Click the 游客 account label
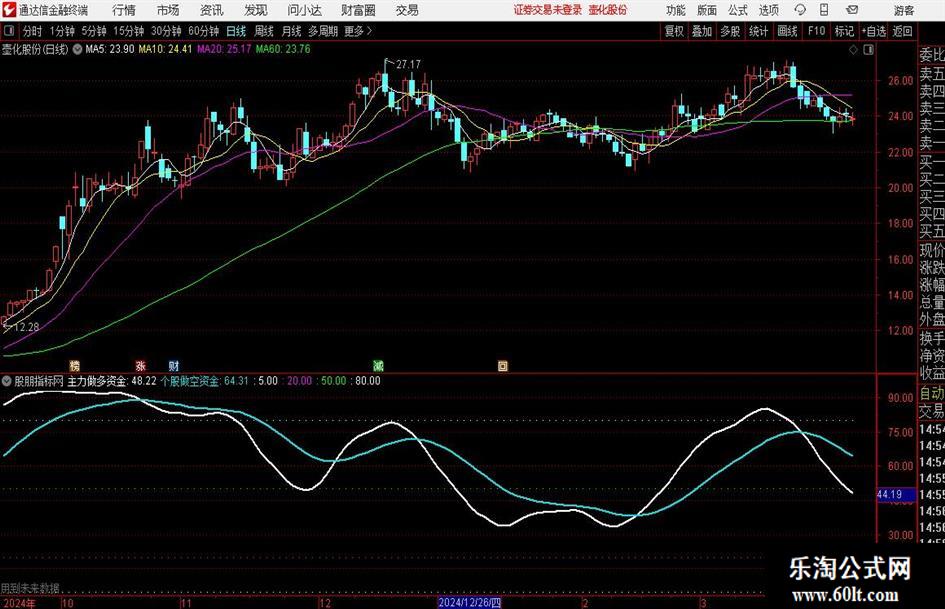Screen dimensions: 945x609 [x=904, y=10]
